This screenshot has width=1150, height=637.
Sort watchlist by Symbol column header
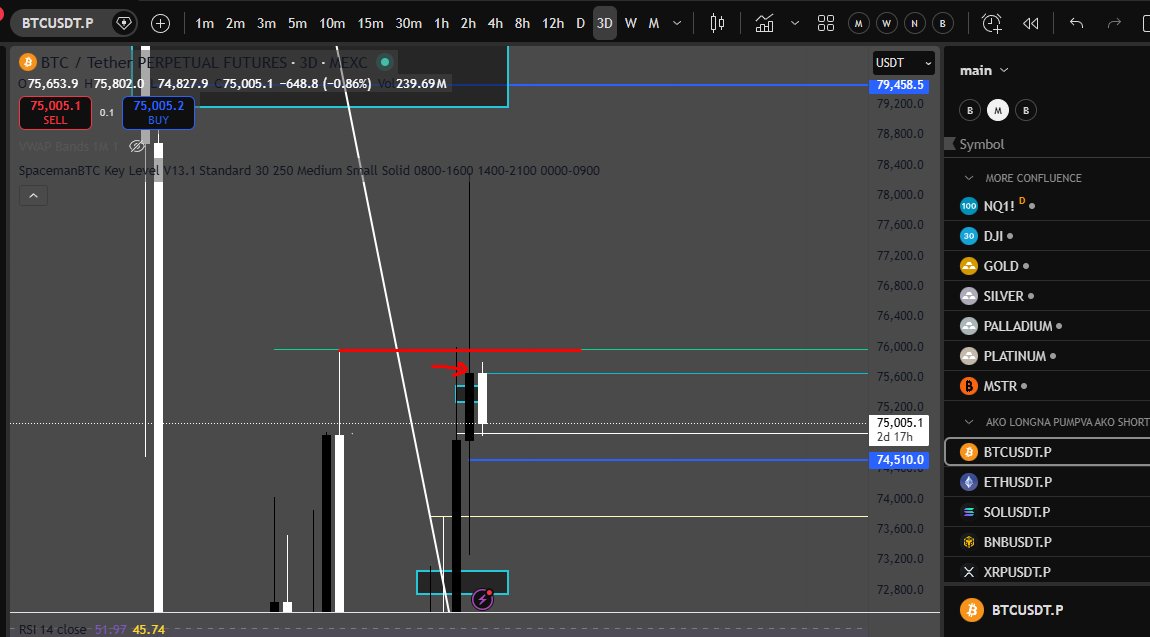click(x=981, y=144)
